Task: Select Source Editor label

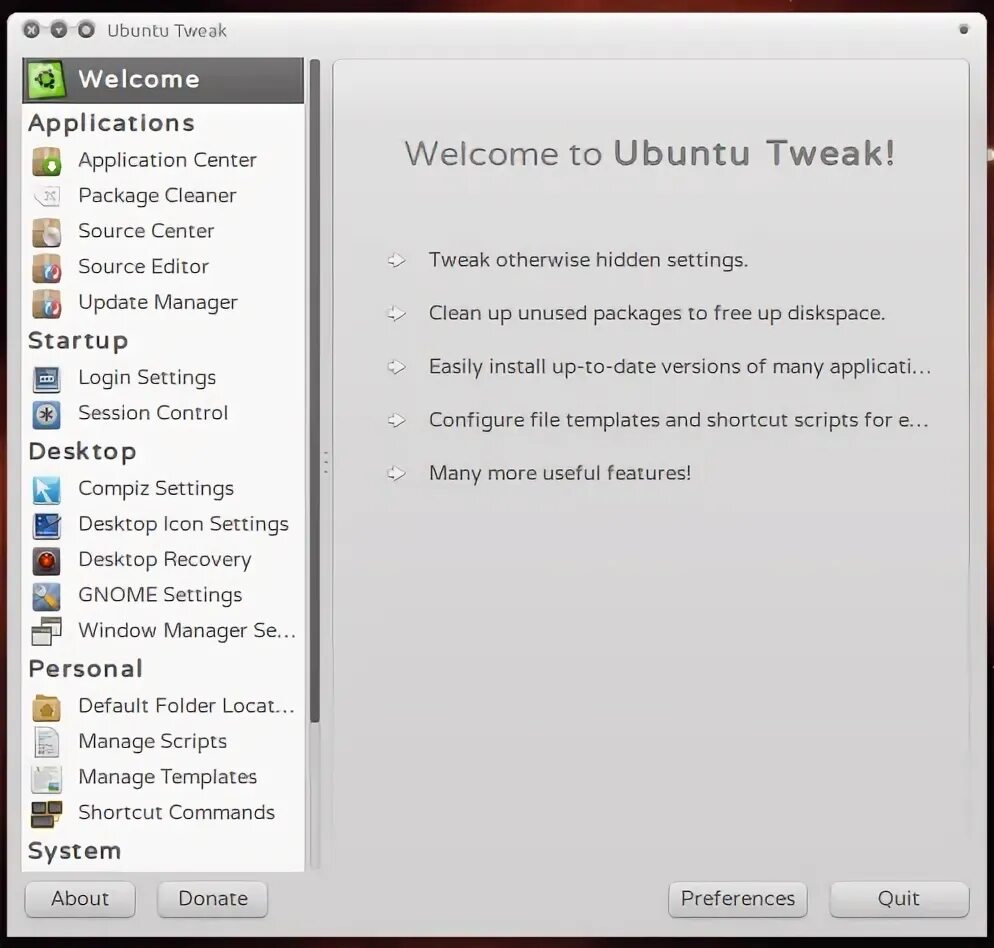Action: [143, 266]
